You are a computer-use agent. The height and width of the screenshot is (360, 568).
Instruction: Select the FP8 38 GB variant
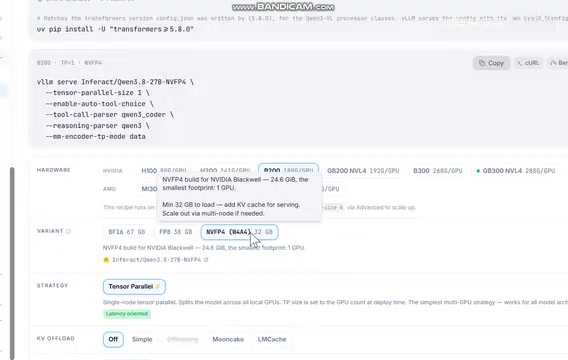pos(176,232)
